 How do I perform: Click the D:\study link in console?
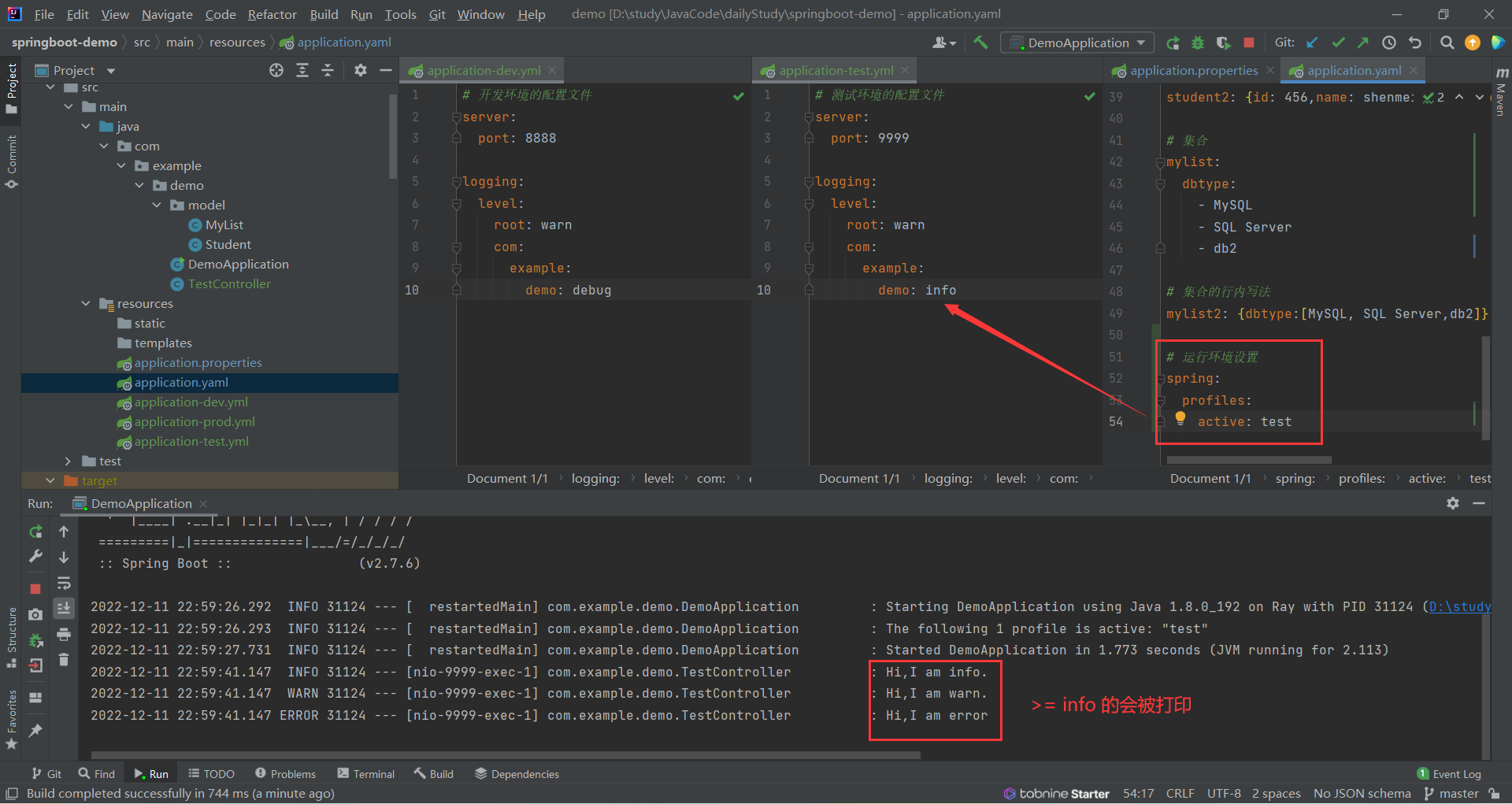[1460, 606]
